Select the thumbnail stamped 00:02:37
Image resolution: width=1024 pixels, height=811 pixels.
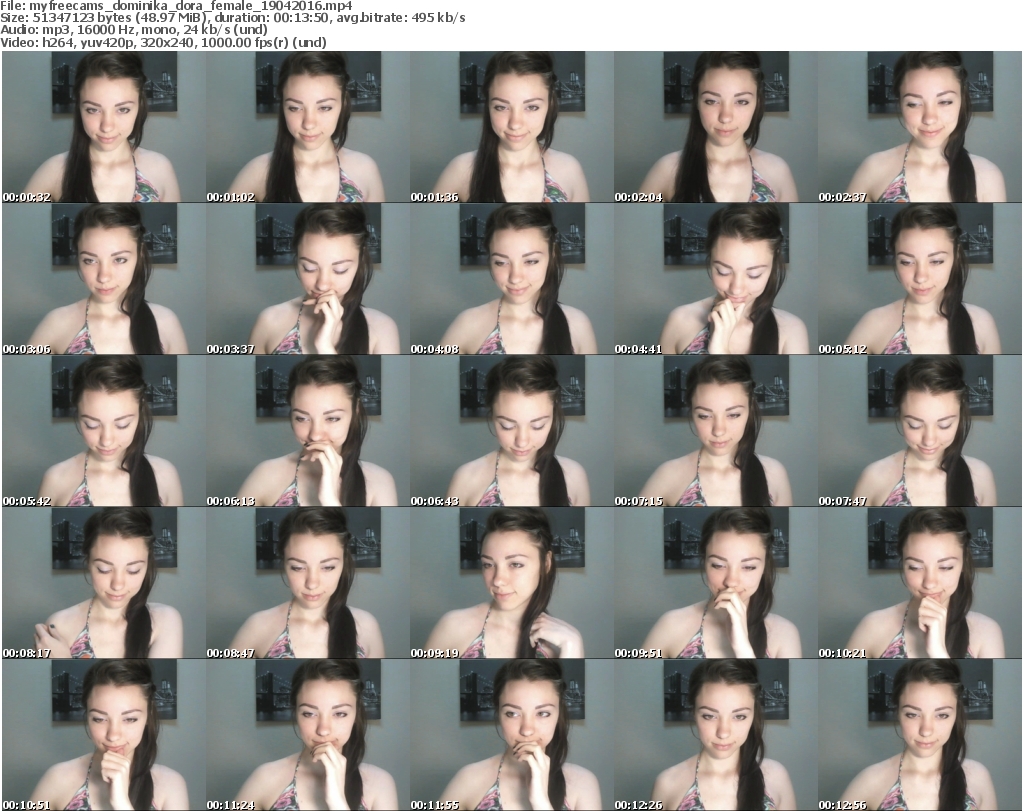point(920,127)
